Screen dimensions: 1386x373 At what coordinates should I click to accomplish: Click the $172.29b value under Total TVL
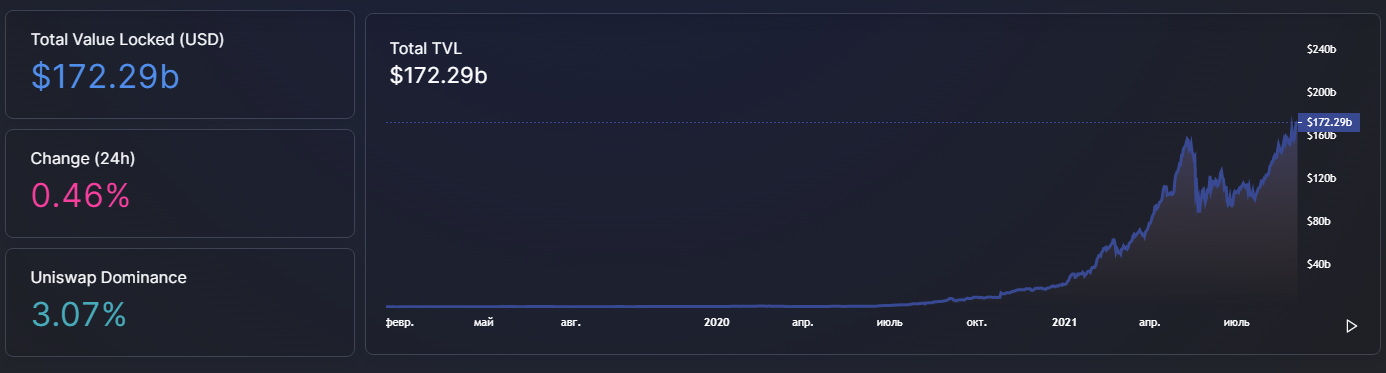pos(438,75)
